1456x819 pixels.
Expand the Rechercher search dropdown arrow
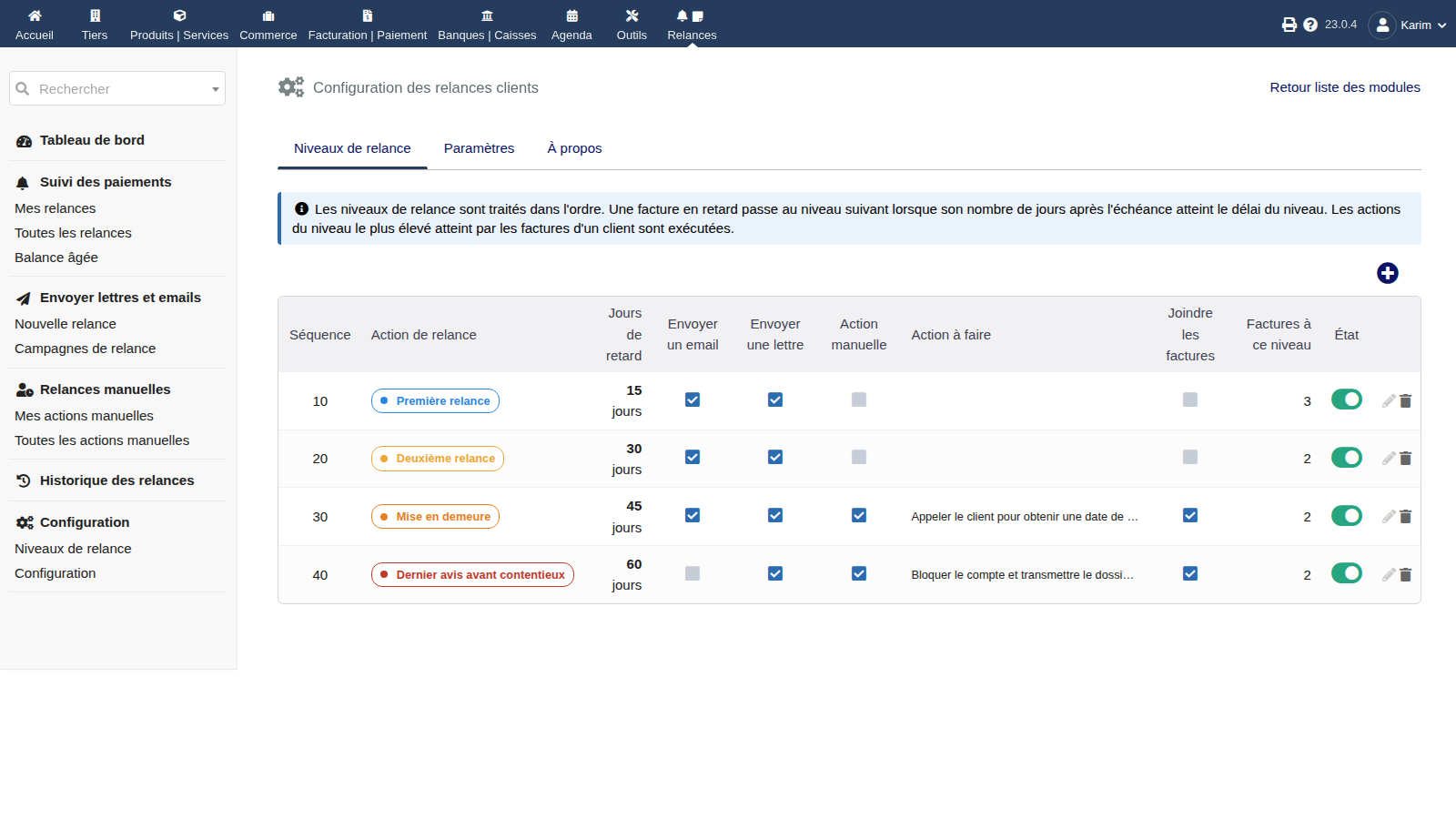click(x=216, y=89)
